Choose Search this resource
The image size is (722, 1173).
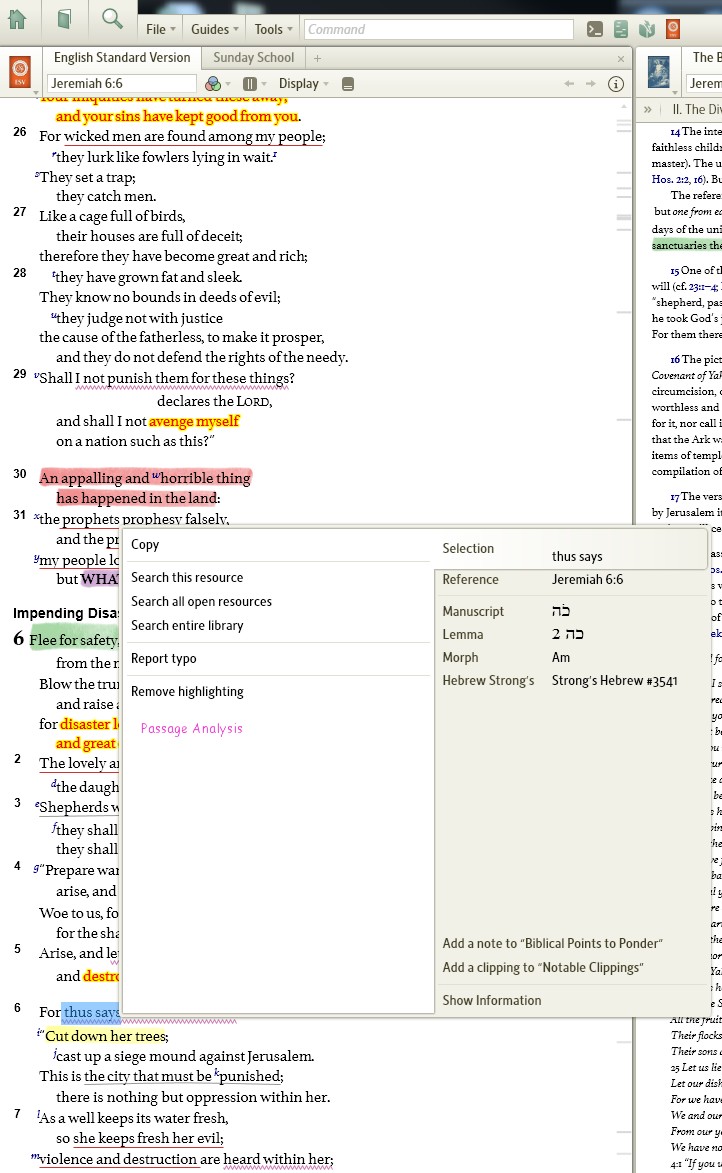pos(187,578)
